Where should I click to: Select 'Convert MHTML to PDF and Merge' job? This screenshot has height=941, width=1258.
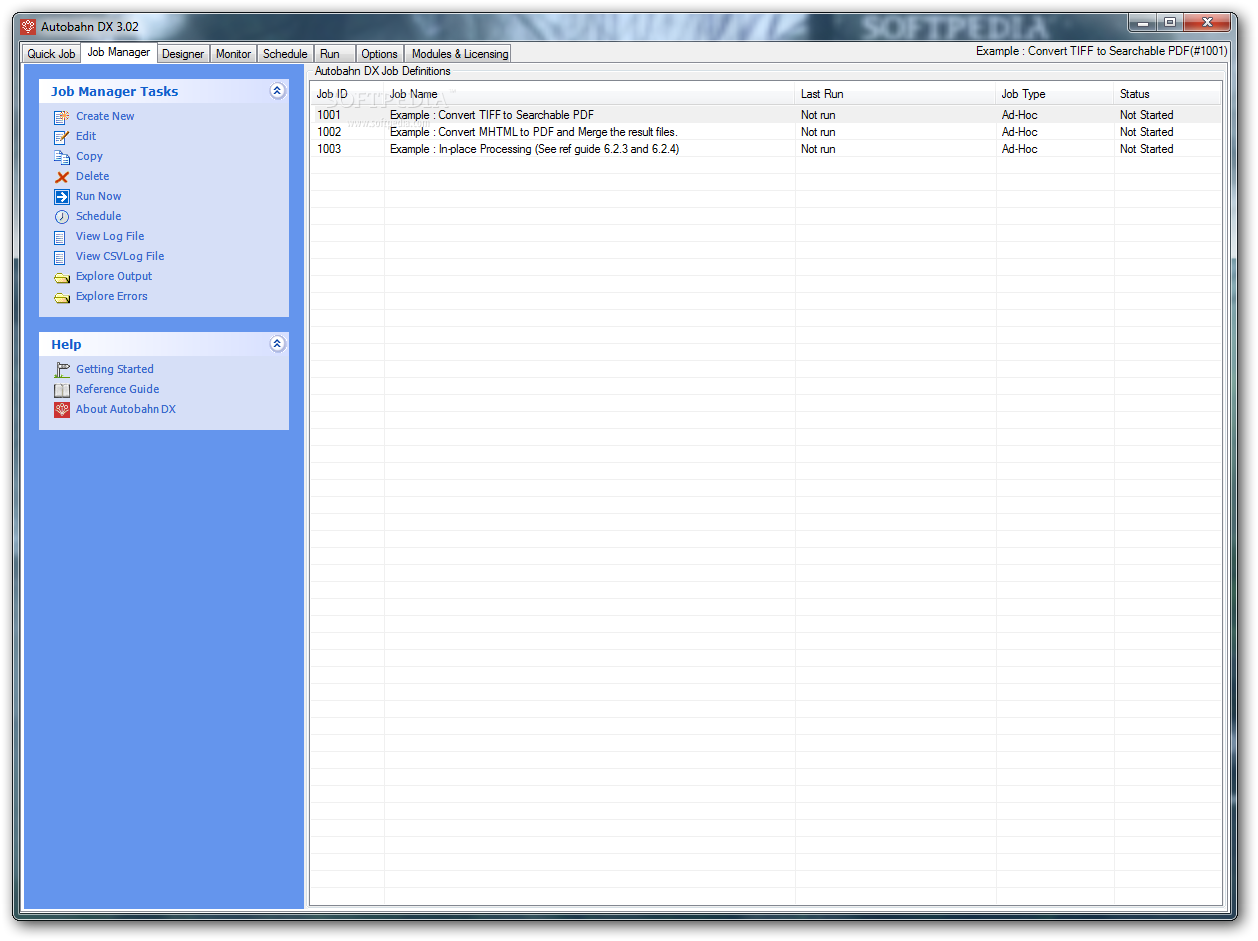tap(534, 132)
